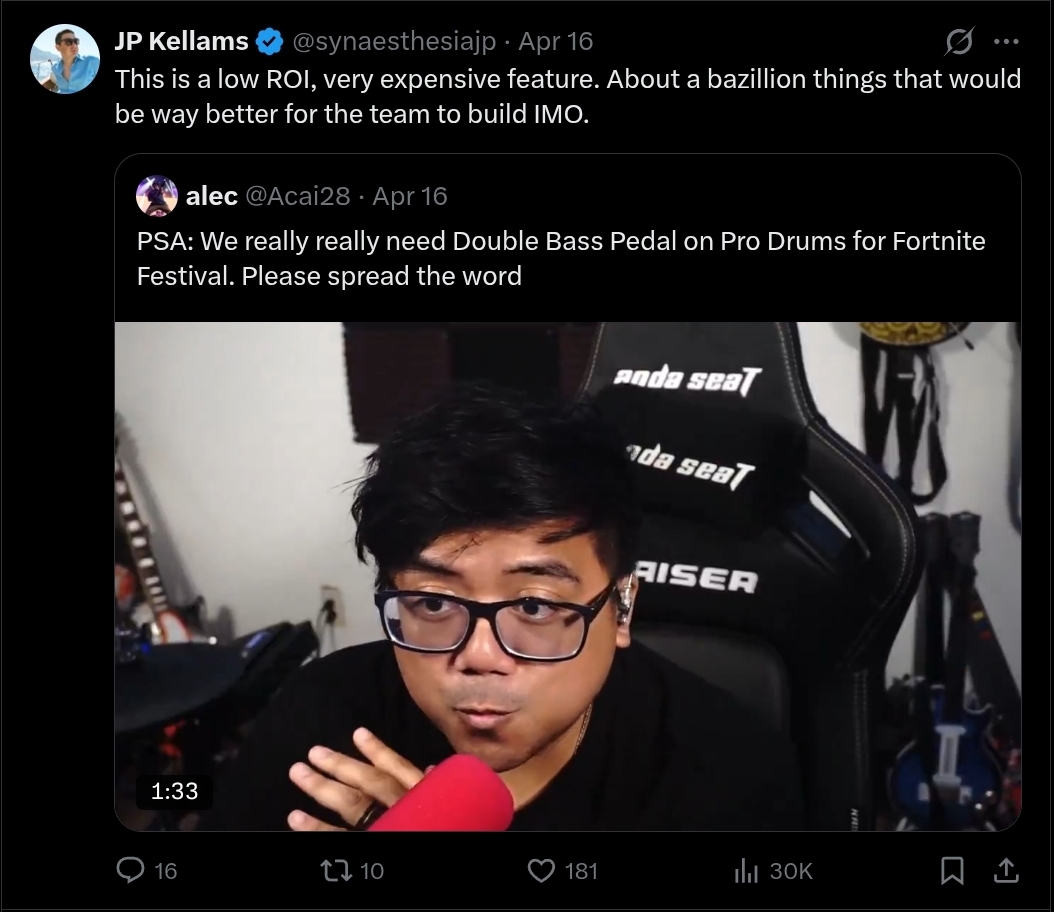
Task: Click quoted post's Apr 16 date
Action: [x=410, y=196]
